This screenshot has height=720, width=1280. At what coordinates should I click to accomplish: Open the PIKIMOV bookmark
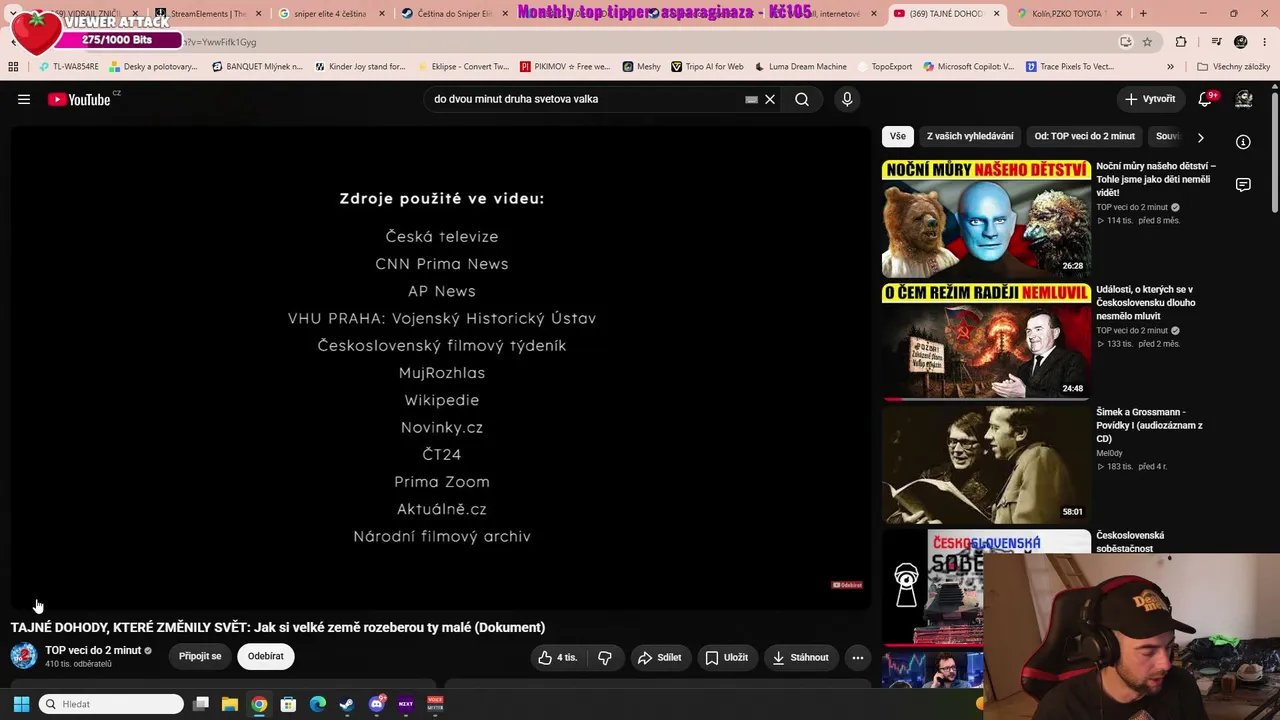click(x=565, y=67)
